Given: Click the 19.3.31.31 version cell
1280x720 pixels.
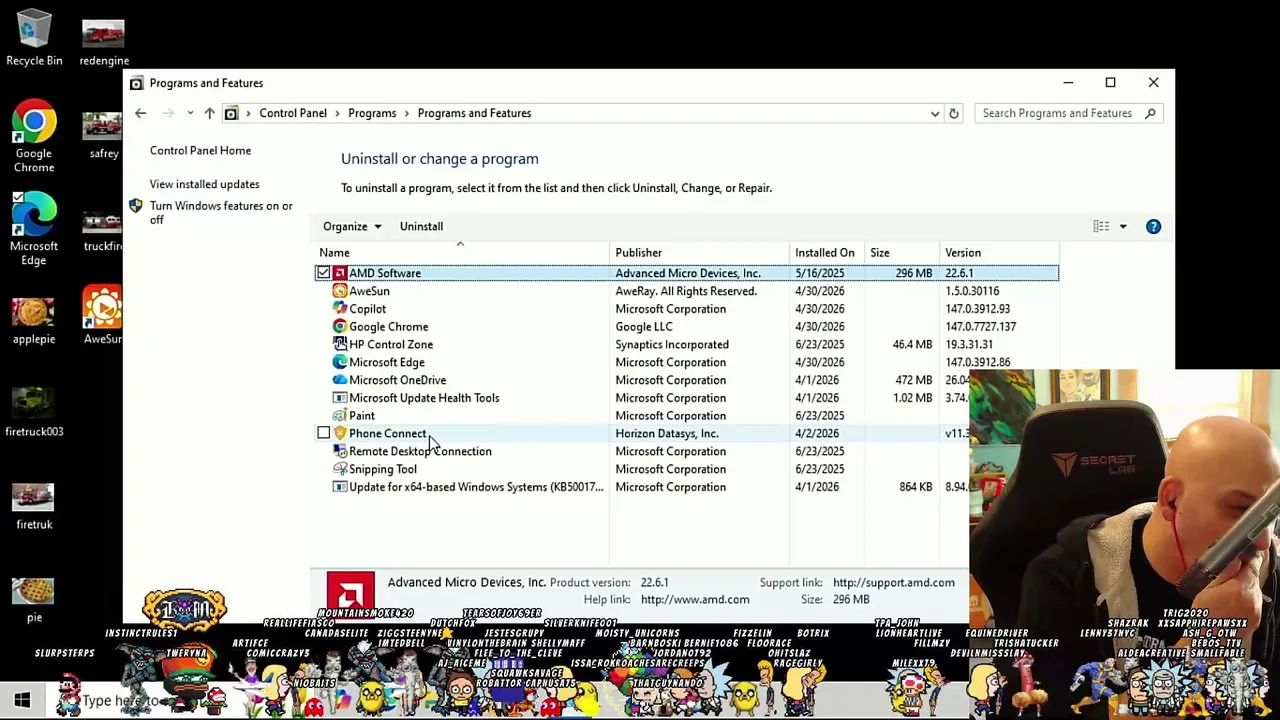Looking at the screenshot, I should (968, 345).
